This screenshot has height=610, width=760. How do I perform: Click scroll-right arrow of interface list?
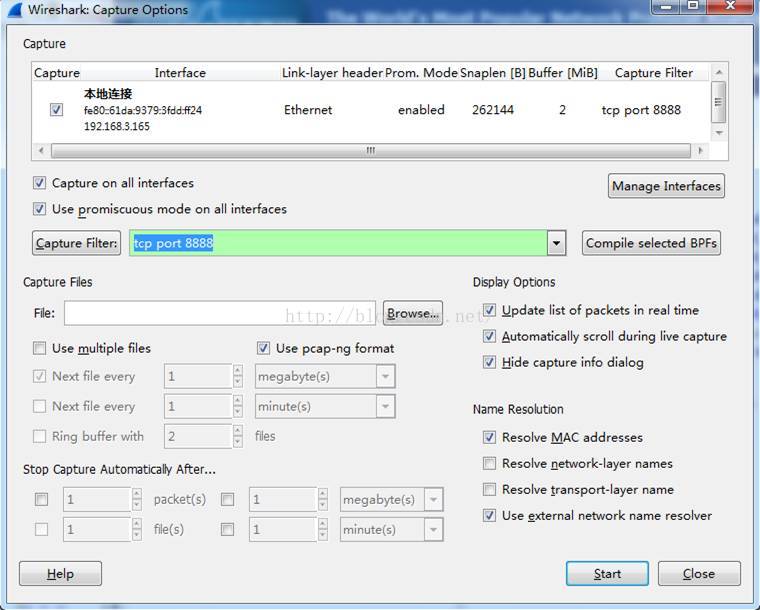coord(700,151)
